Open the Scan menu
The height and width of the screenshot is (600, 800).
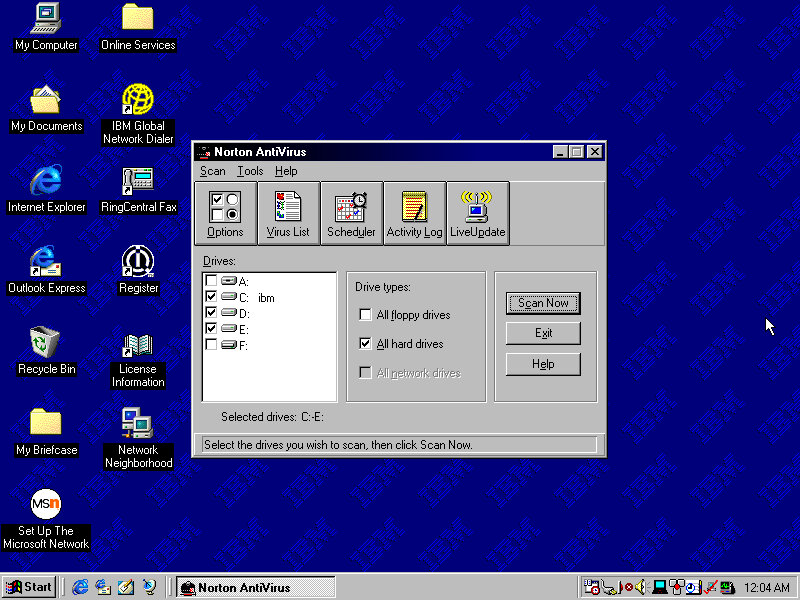click(212, 171)
